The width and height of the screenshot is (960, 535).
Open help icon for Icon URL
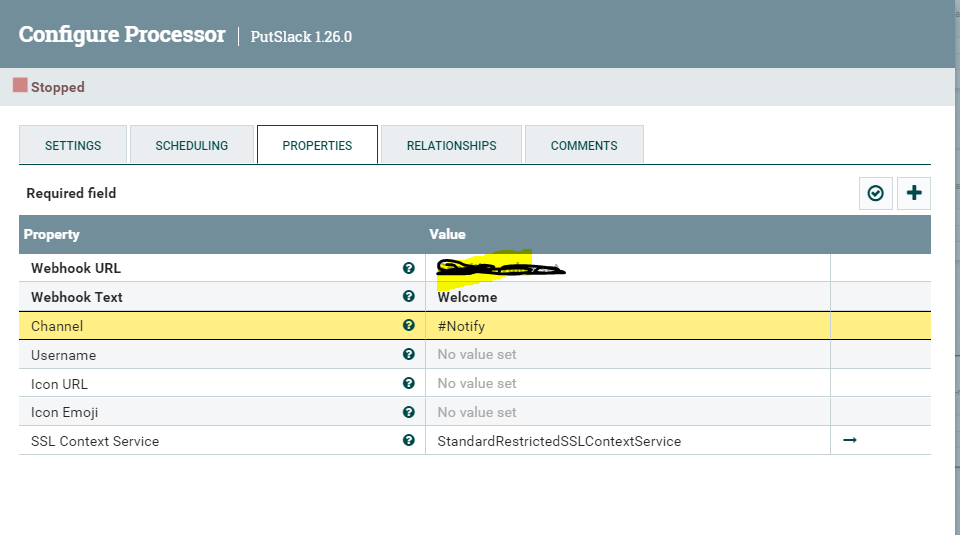pos(408,383)
